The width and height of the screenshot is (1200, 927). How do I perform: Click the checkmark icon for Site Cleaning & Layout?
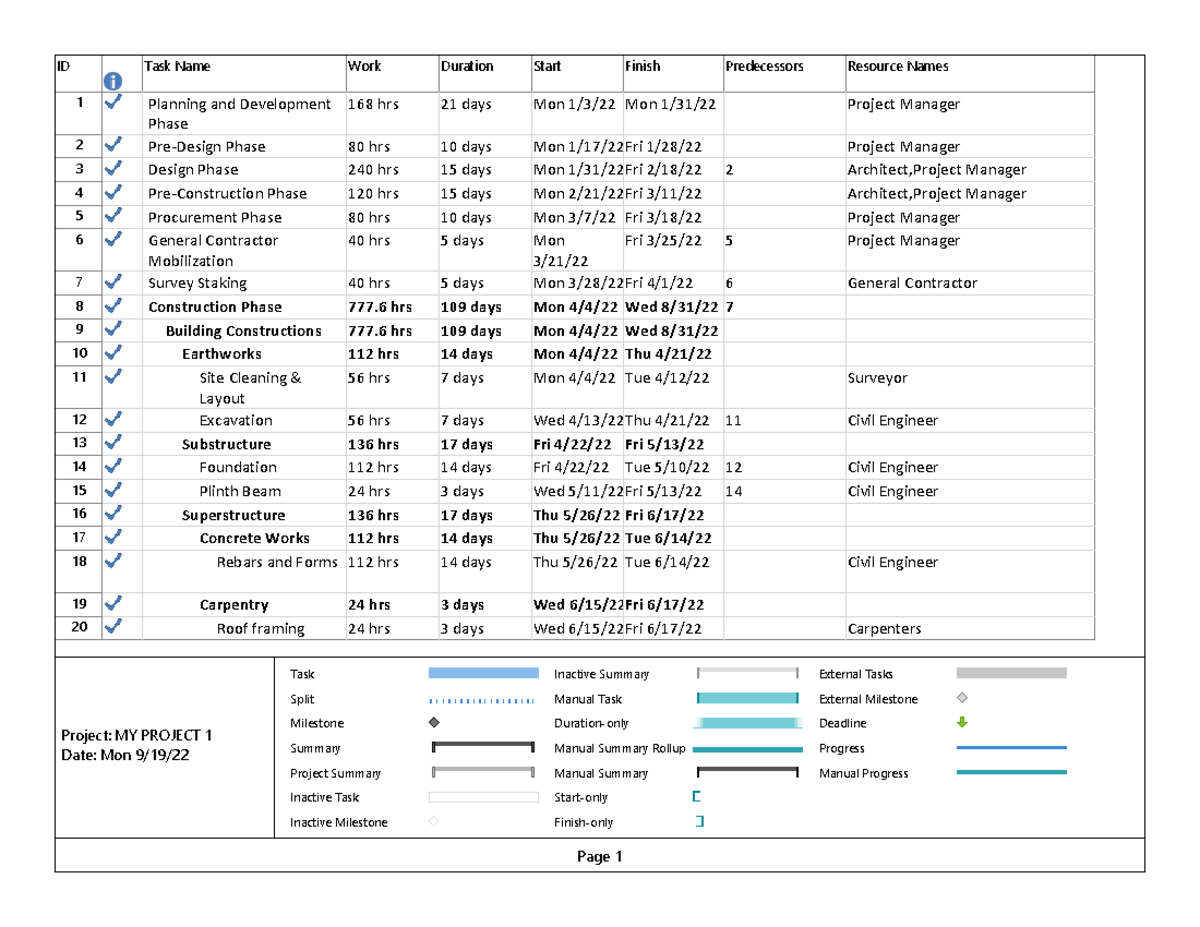pos(113,376)
